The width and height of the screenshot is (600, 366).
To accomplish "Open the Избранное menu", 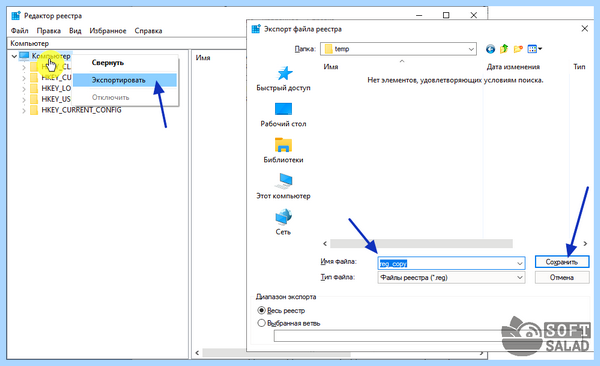I will (x=108, y=31).
